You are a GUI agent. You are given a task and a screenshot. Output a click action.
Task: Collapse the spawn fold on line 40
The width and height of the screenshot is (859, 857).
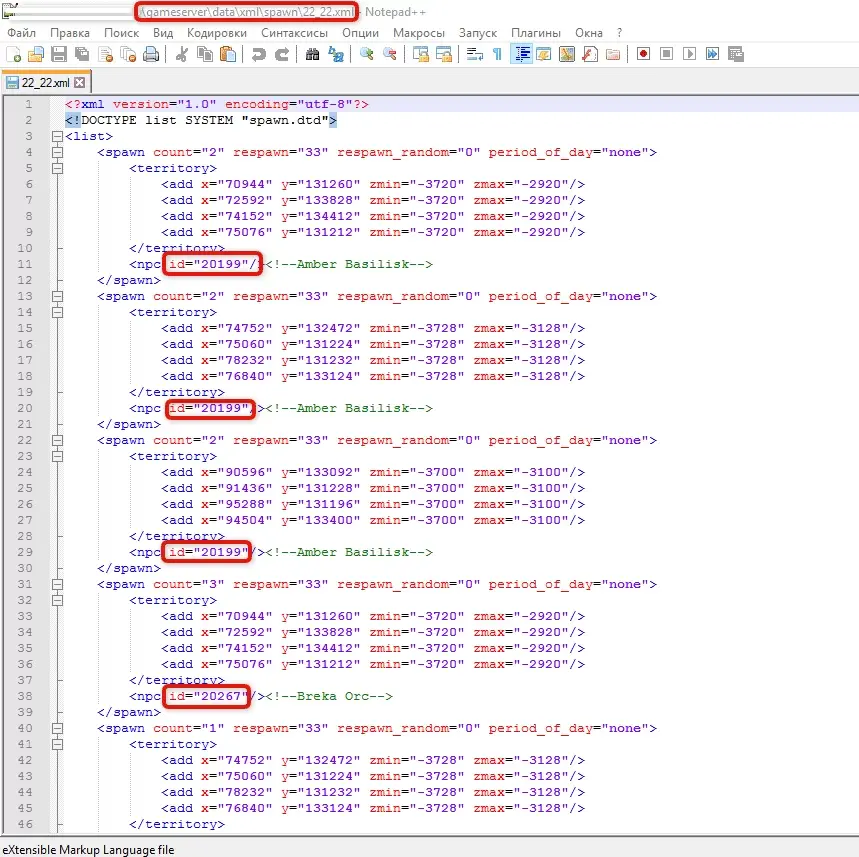click(x=57, y=729)
